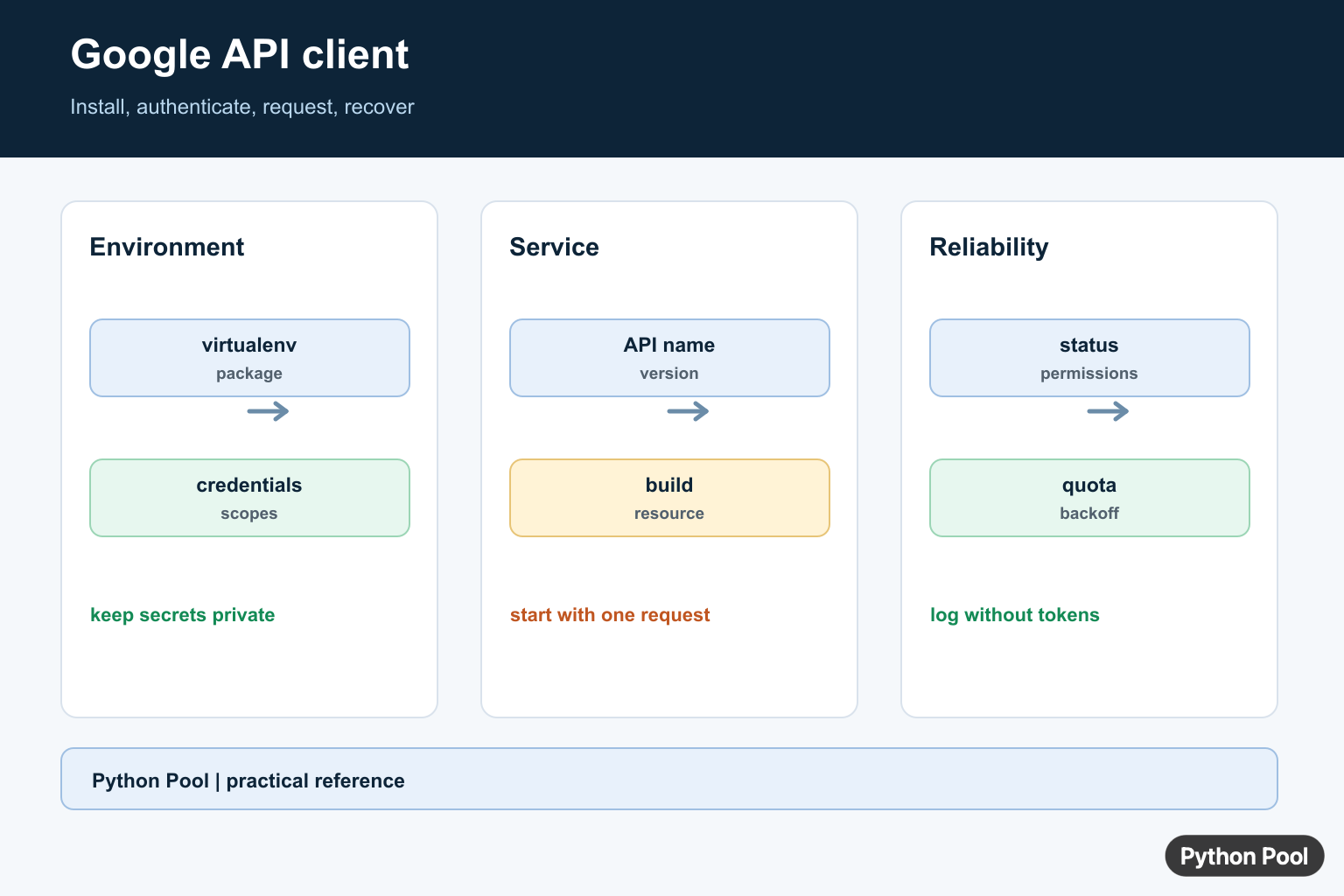Click the API name version box
This screenshot has height=896, width=1344.
pyautogui.click(x=669, y=358)
